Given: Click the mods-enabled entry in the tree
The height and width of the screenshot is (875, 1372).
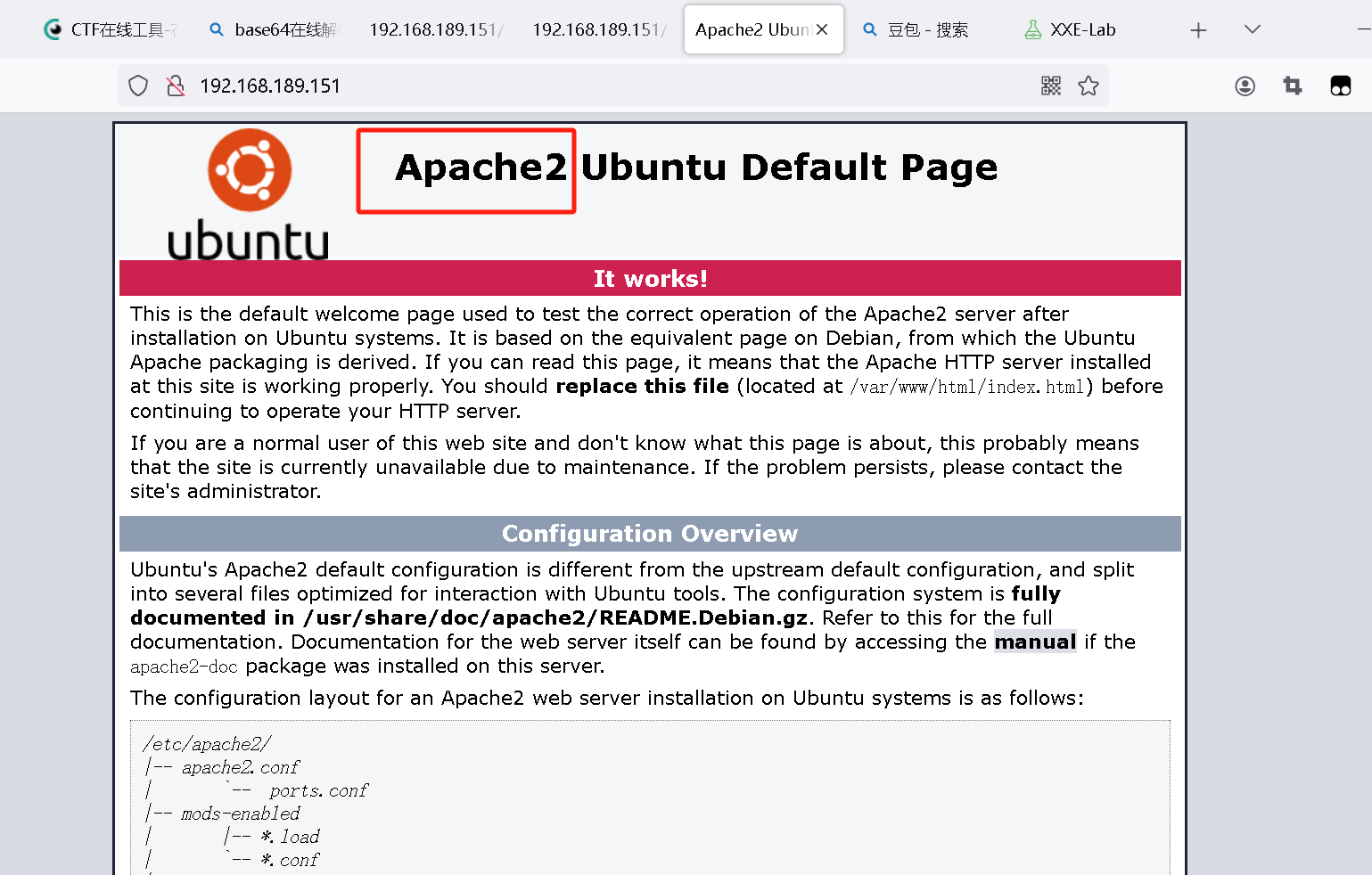Looking at the screenshot, I should [x=241, y=814].
